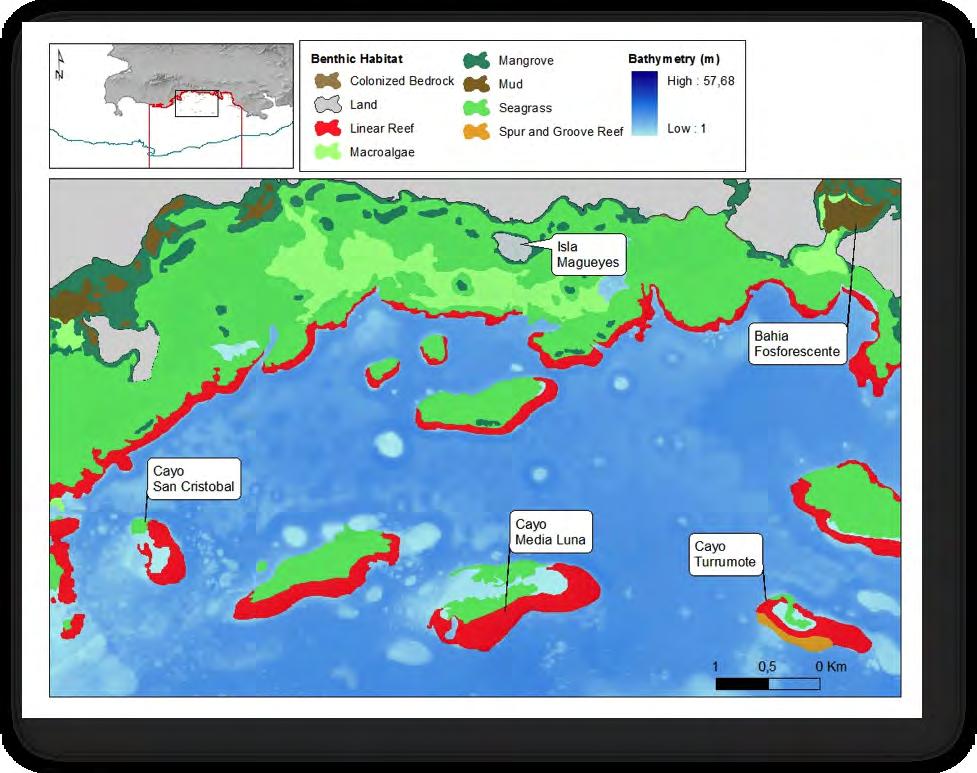Click the Colonized Bedrock legend swatch
The width and height of the screenshot is (977, 773).
pyautogui.click(x=328, y=80)
